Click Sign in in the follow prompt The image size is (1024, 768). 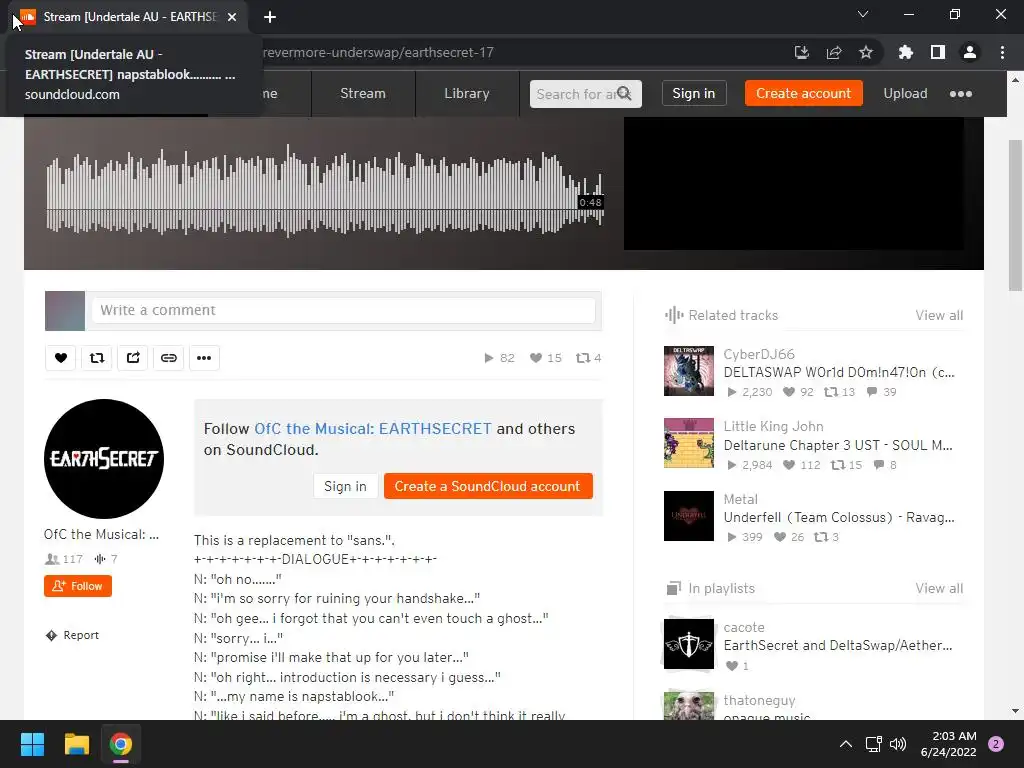pyautogui.click(x=345, y=487)
